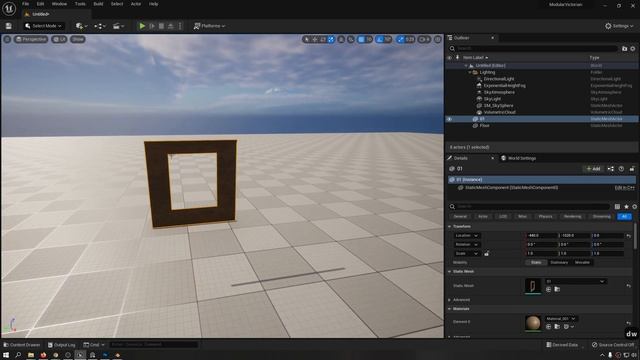This screenshot has width=640, height=360.
Task: Collapse the Lighting folder in Outliner
Action: click(x=469, y=72)
